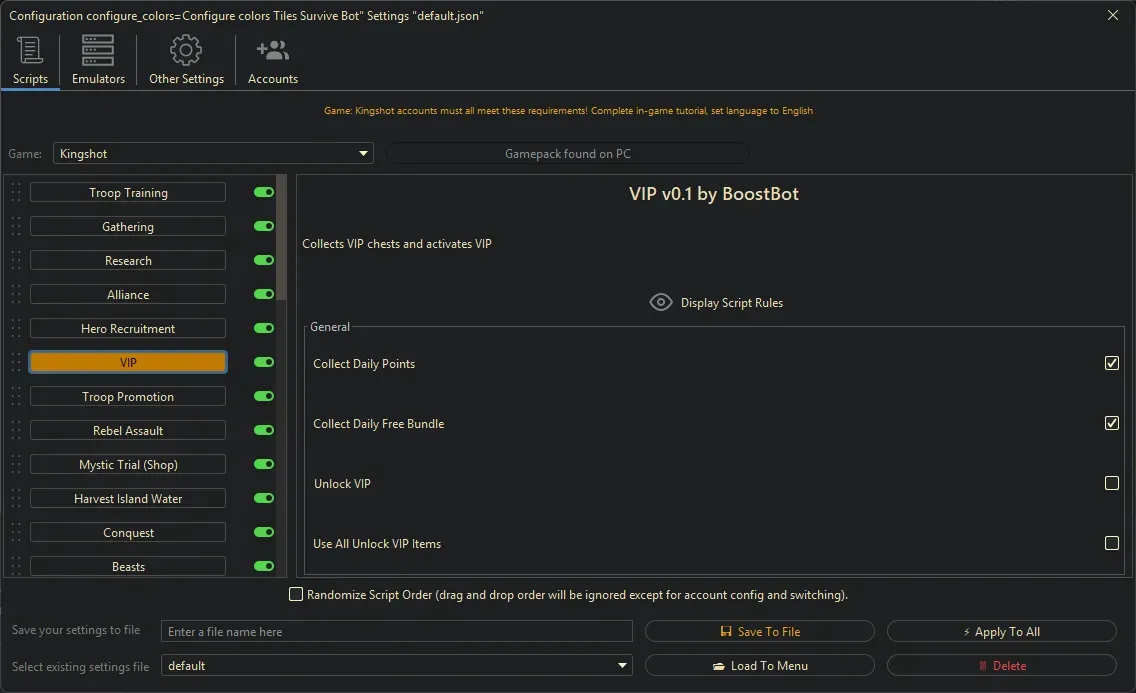Click the drag handle beside Conquest
The width and height of the screenshot is (1136, 693).
click(x=16, y=533)
